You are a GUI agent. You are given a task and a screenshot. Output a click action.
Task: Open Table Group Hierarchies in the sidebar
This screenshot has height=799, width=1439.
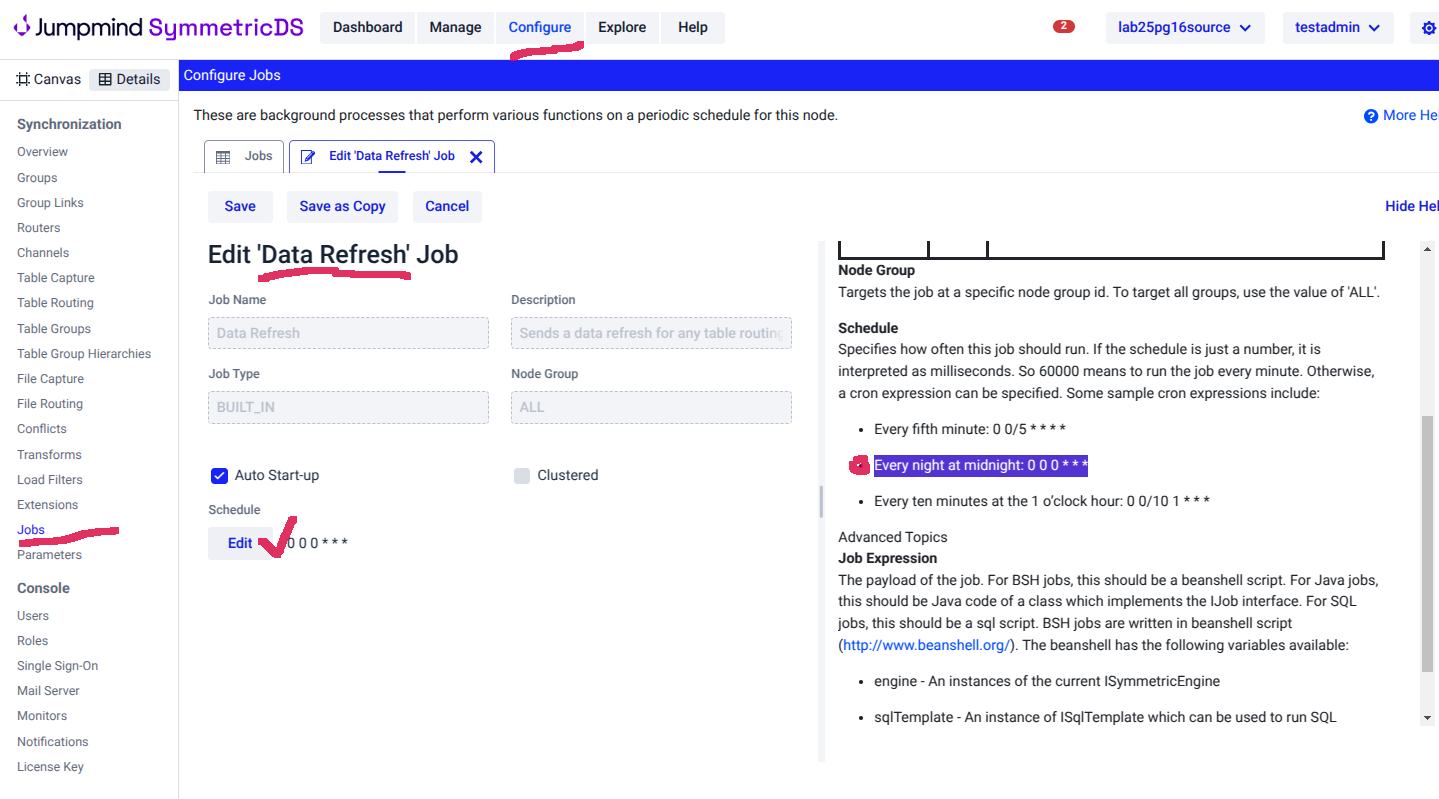84,354
